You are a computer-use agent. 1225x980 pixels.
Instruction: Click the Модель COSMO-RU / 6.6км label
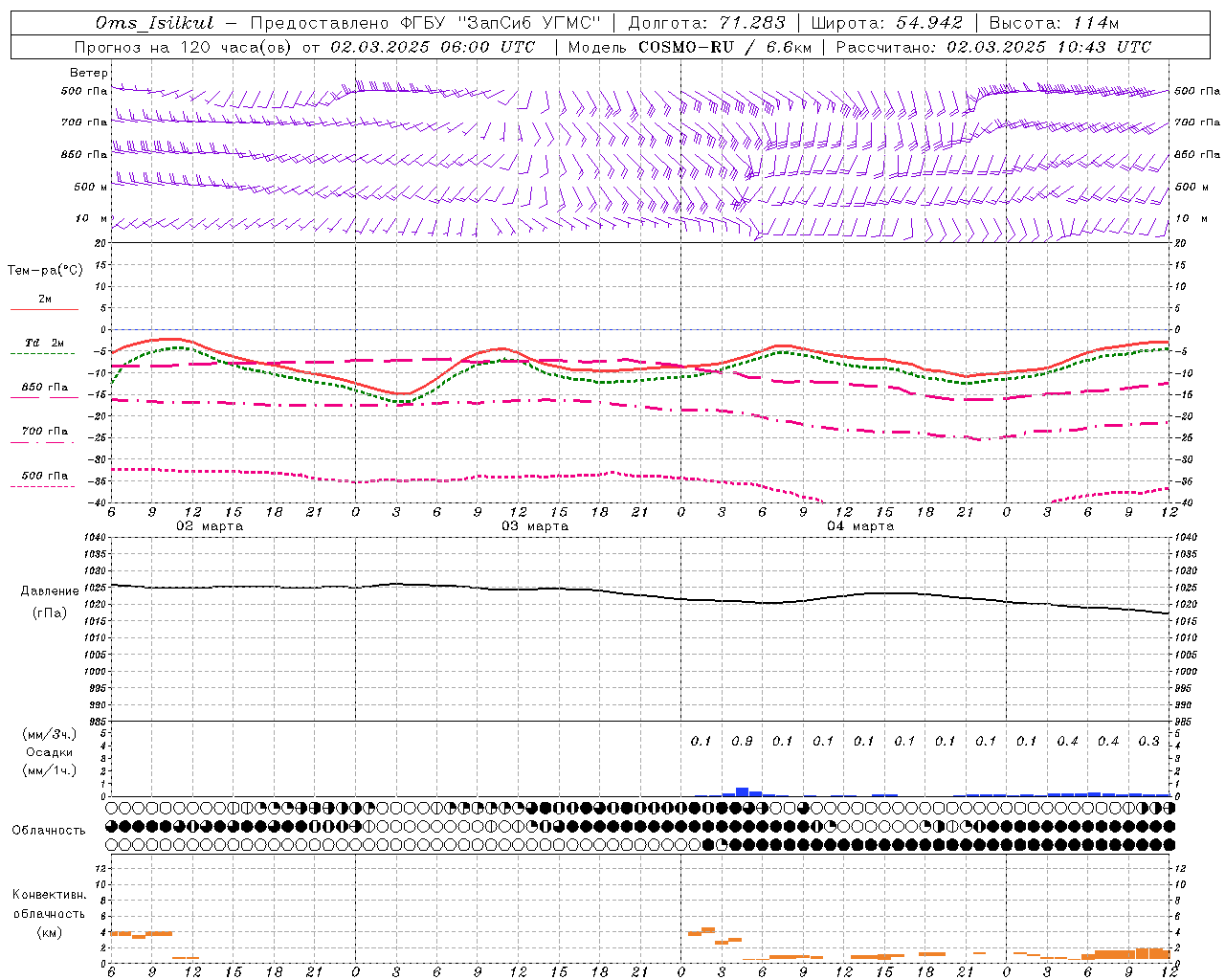pyautogui.click(x=689, y=47)
